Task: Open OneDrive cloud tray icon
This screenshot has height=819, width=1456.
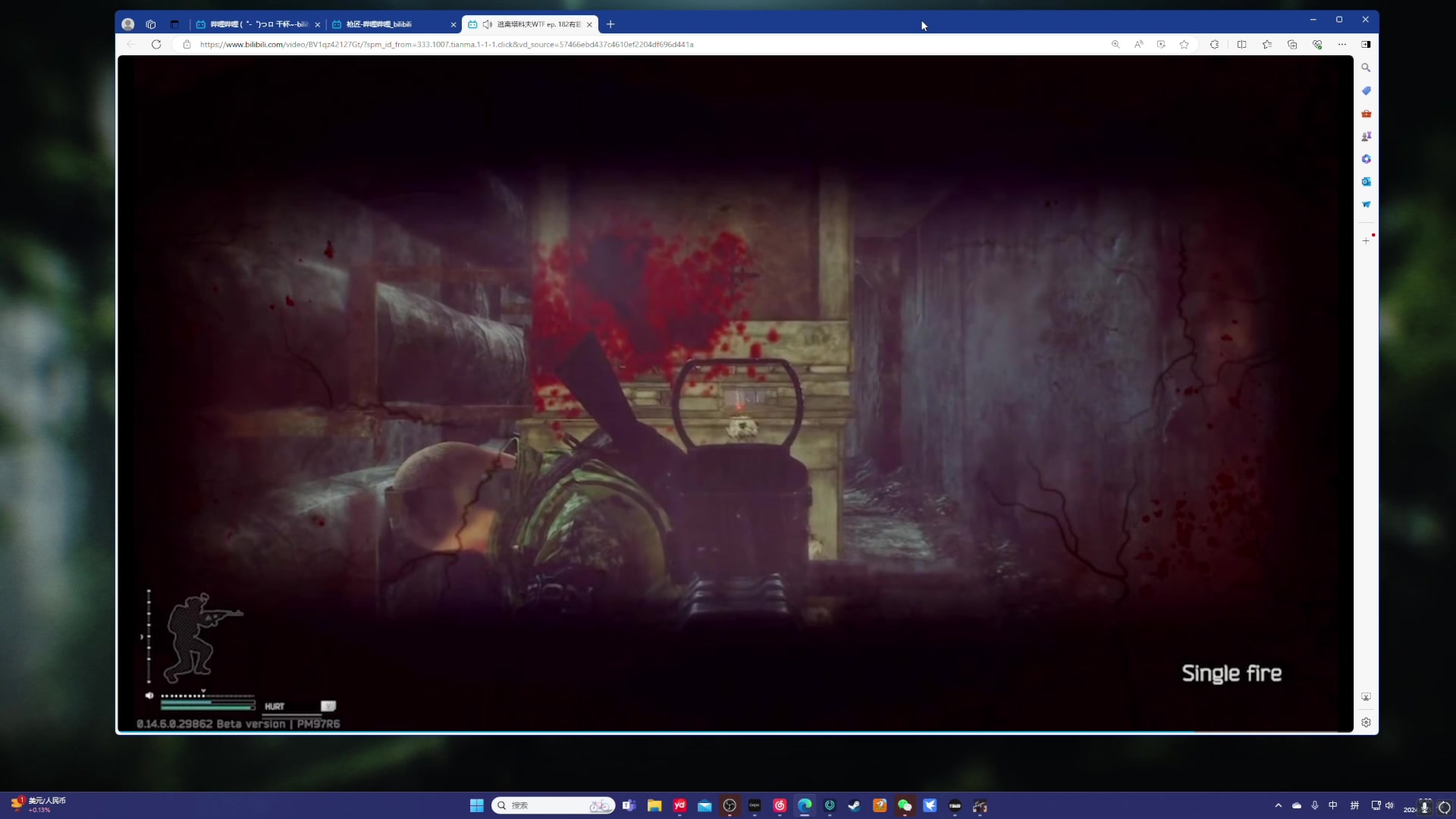Action: pyautogui.click(x=1297, y=805)
